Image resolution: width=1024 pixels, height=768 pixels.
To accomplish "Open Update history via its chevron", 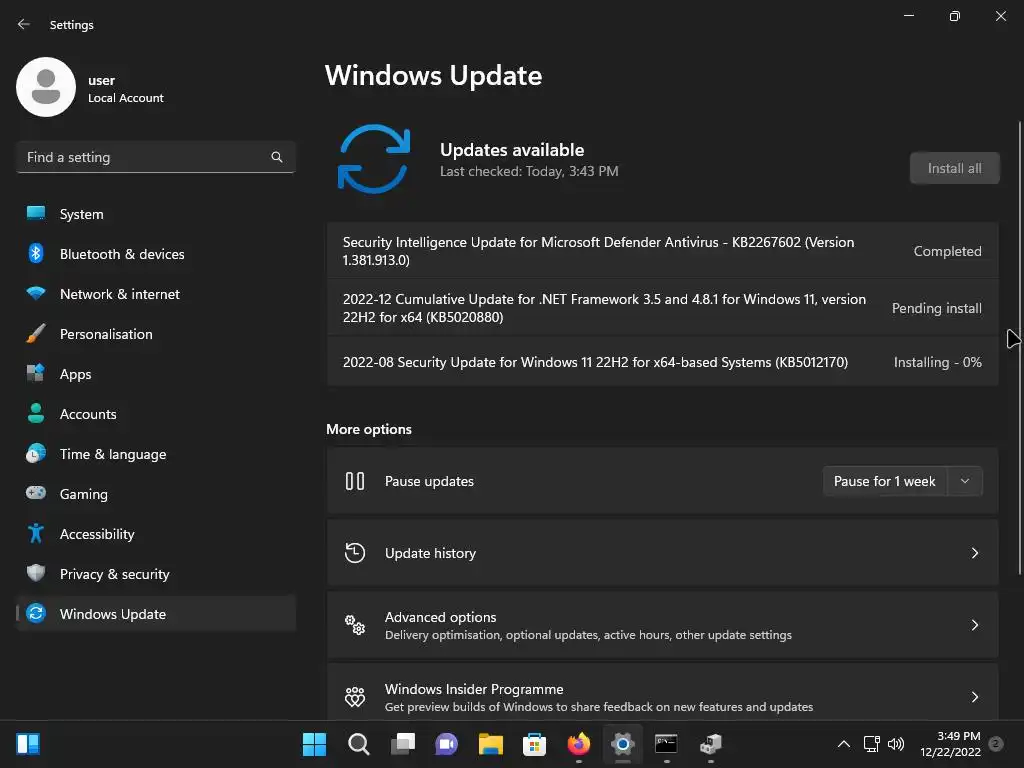I will tap(974, 553).
